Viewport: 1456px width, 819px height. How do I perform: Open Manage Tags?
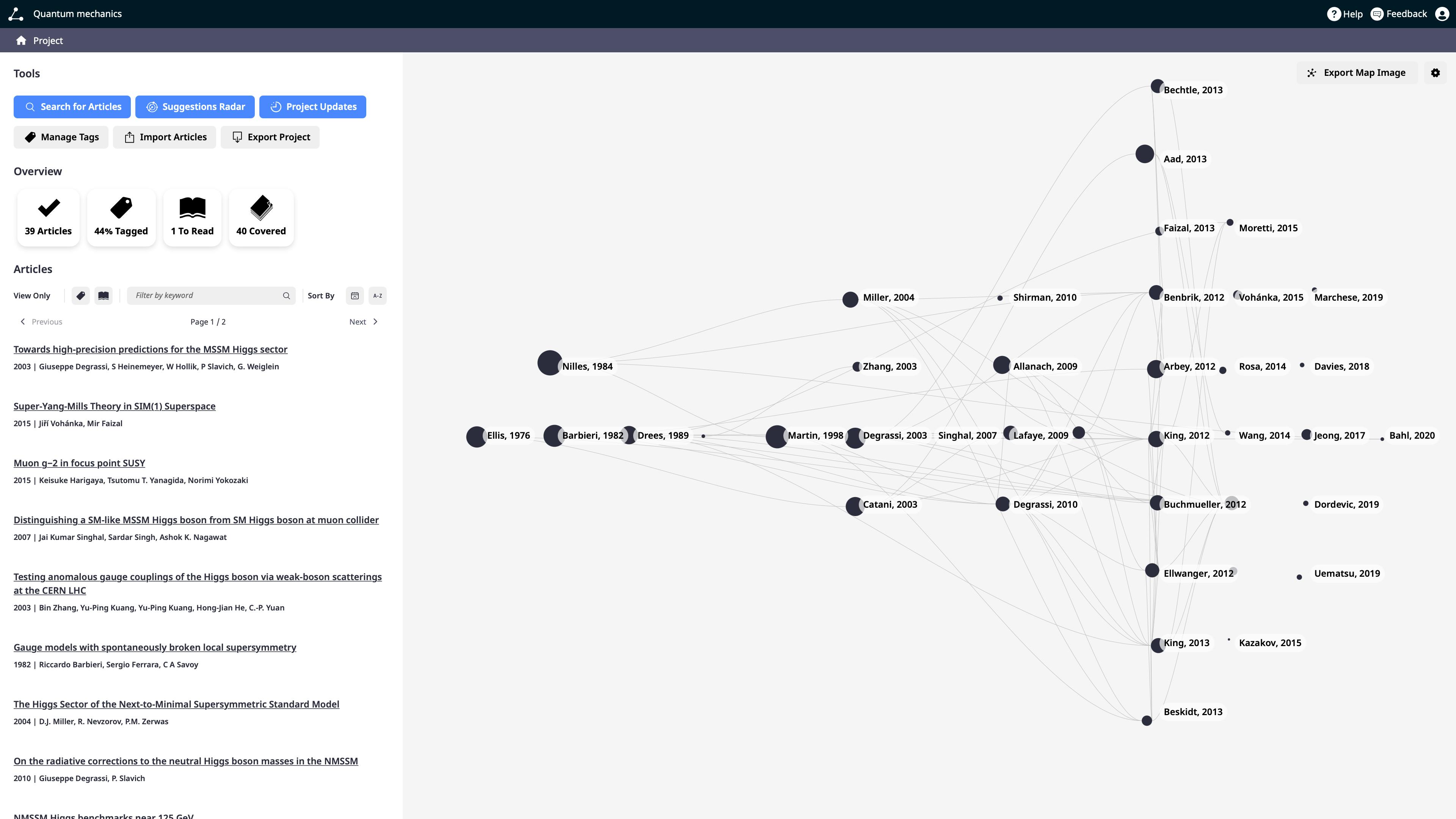61,137
